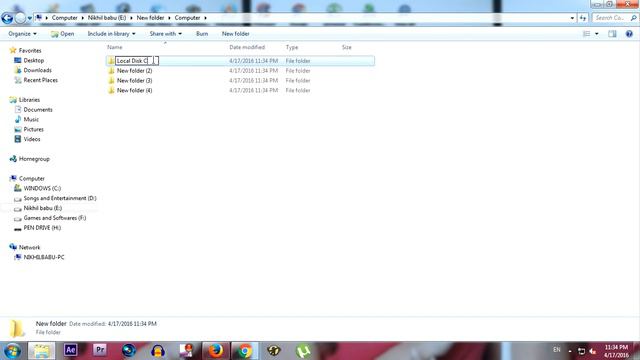Open the Include in library menu
The height and width of the screenshot is (360, 640).
111,34
